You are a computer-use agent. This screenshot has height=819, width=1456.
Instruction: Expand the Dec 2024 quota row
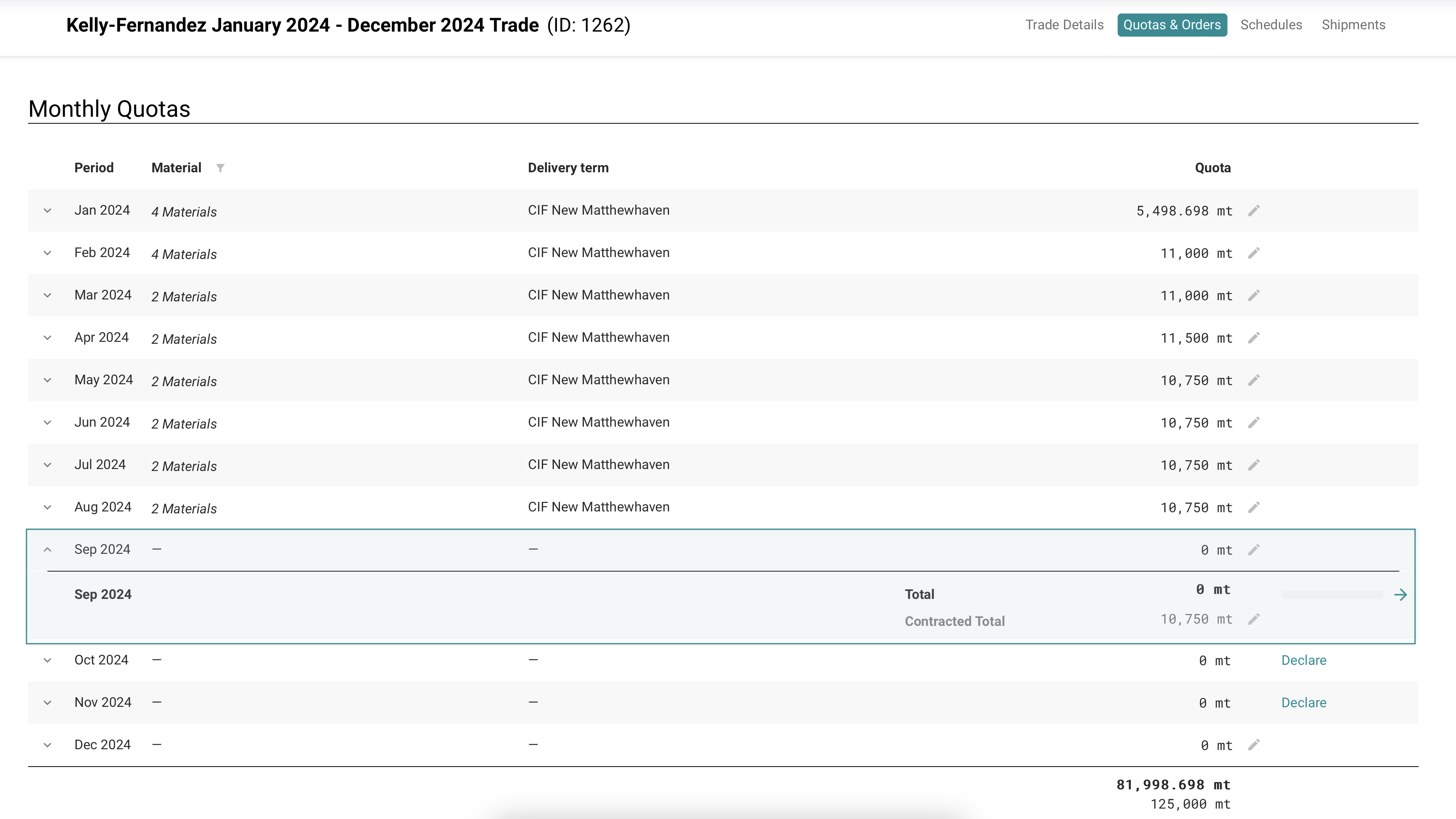(47, 745)
